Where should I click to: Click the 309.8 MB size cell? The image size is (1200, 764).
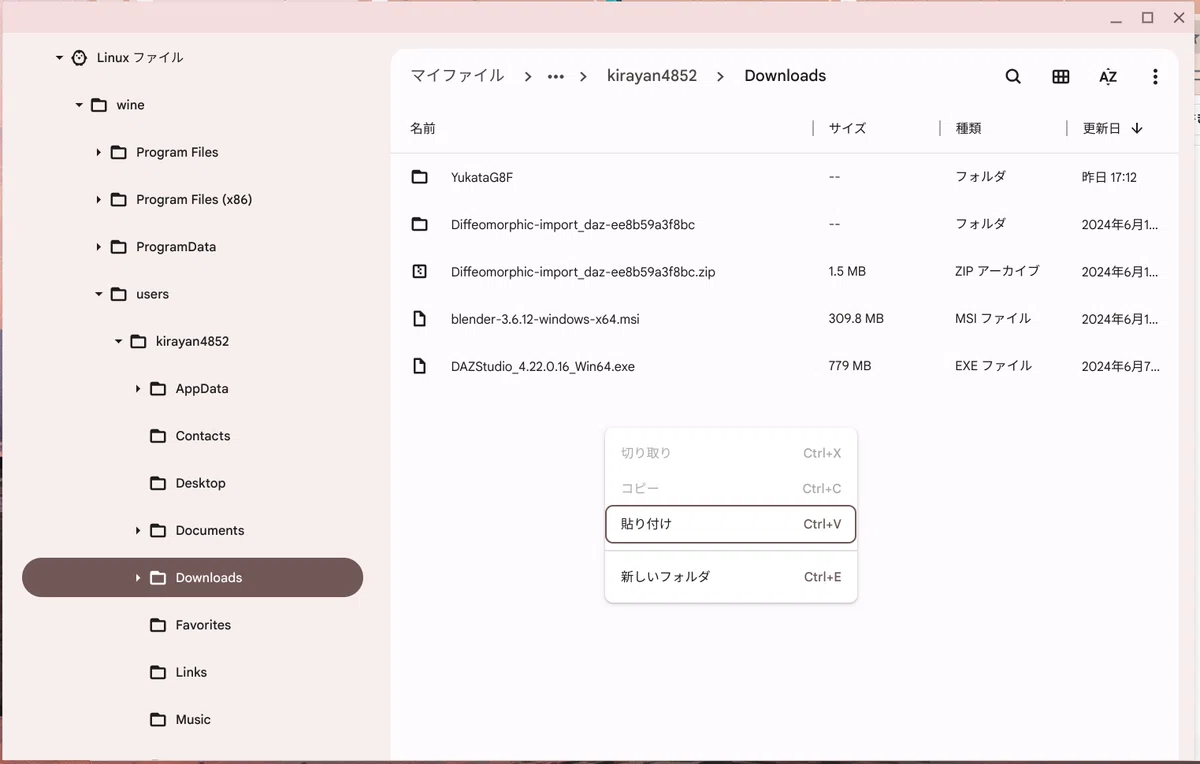[856, 319]
